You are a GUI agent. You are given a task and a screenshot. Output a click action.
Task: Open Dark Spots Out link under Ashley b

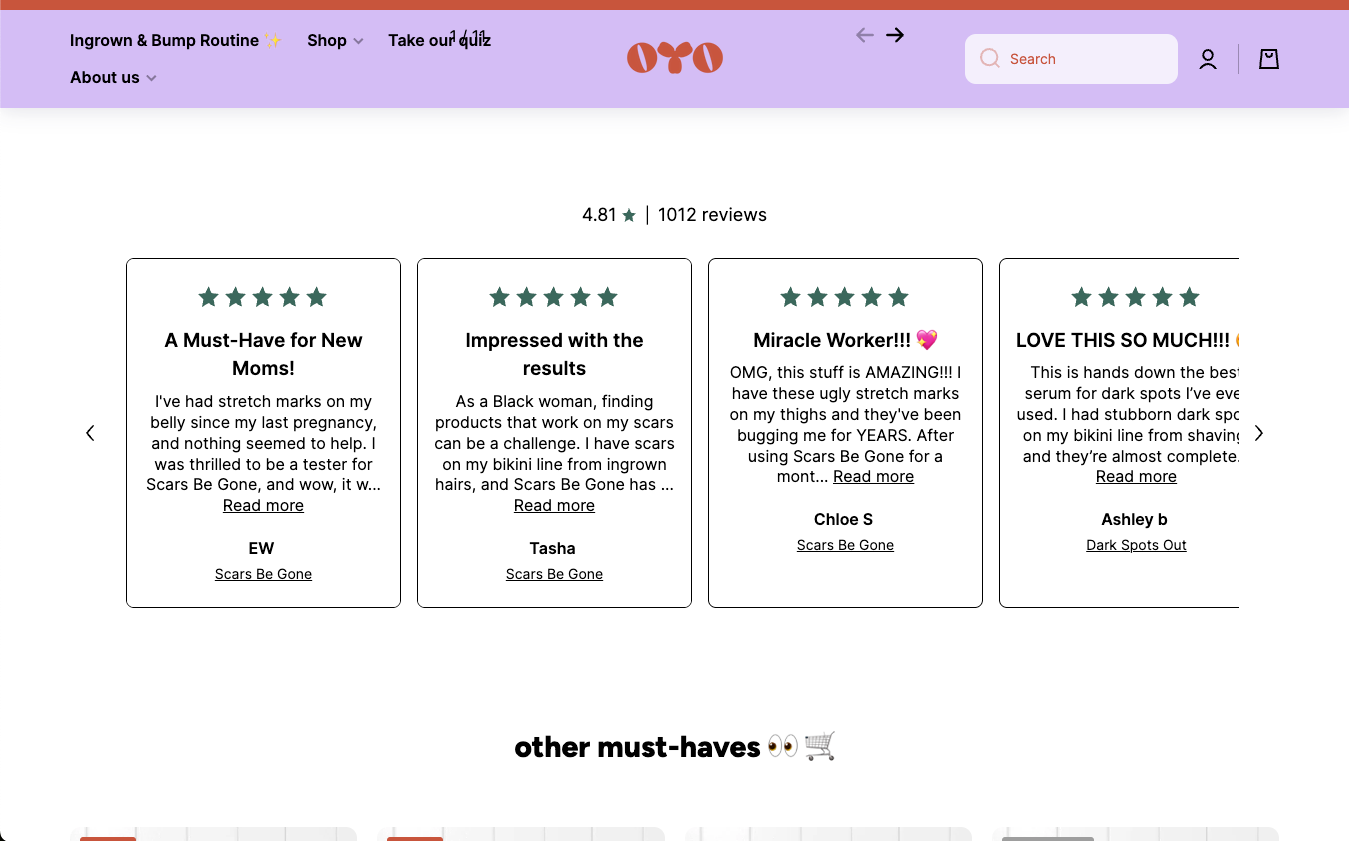click(x=1136, y=545)
